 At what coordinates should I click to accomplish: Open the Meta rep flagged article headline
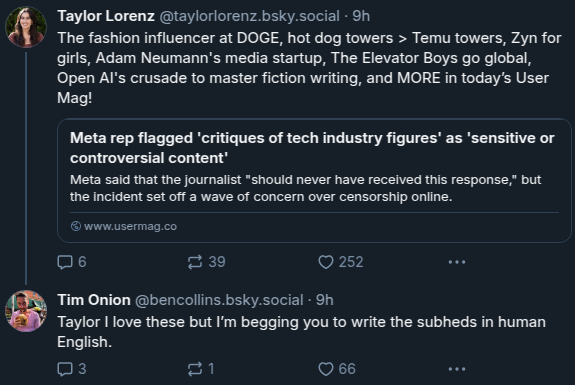pyautogui.click(x=312, y=148)
